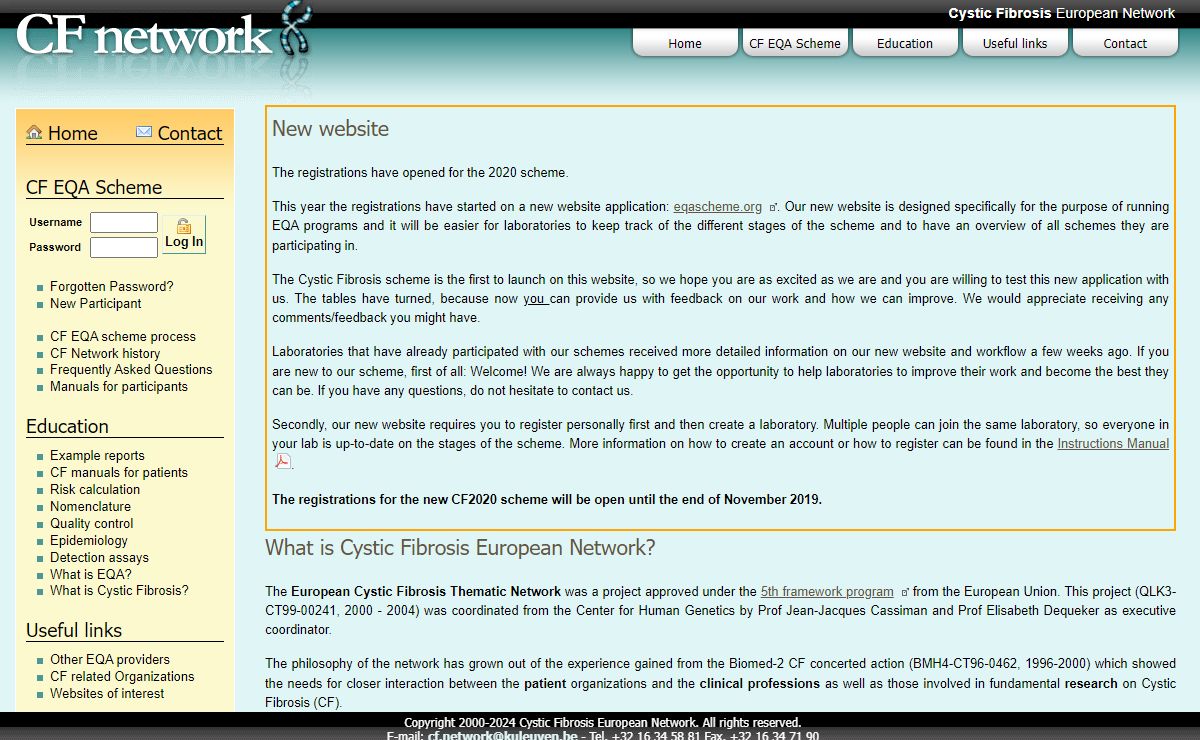Follow the eqascheme.org link
Screen dimensions: 1200x740
(x=718, y=207)
